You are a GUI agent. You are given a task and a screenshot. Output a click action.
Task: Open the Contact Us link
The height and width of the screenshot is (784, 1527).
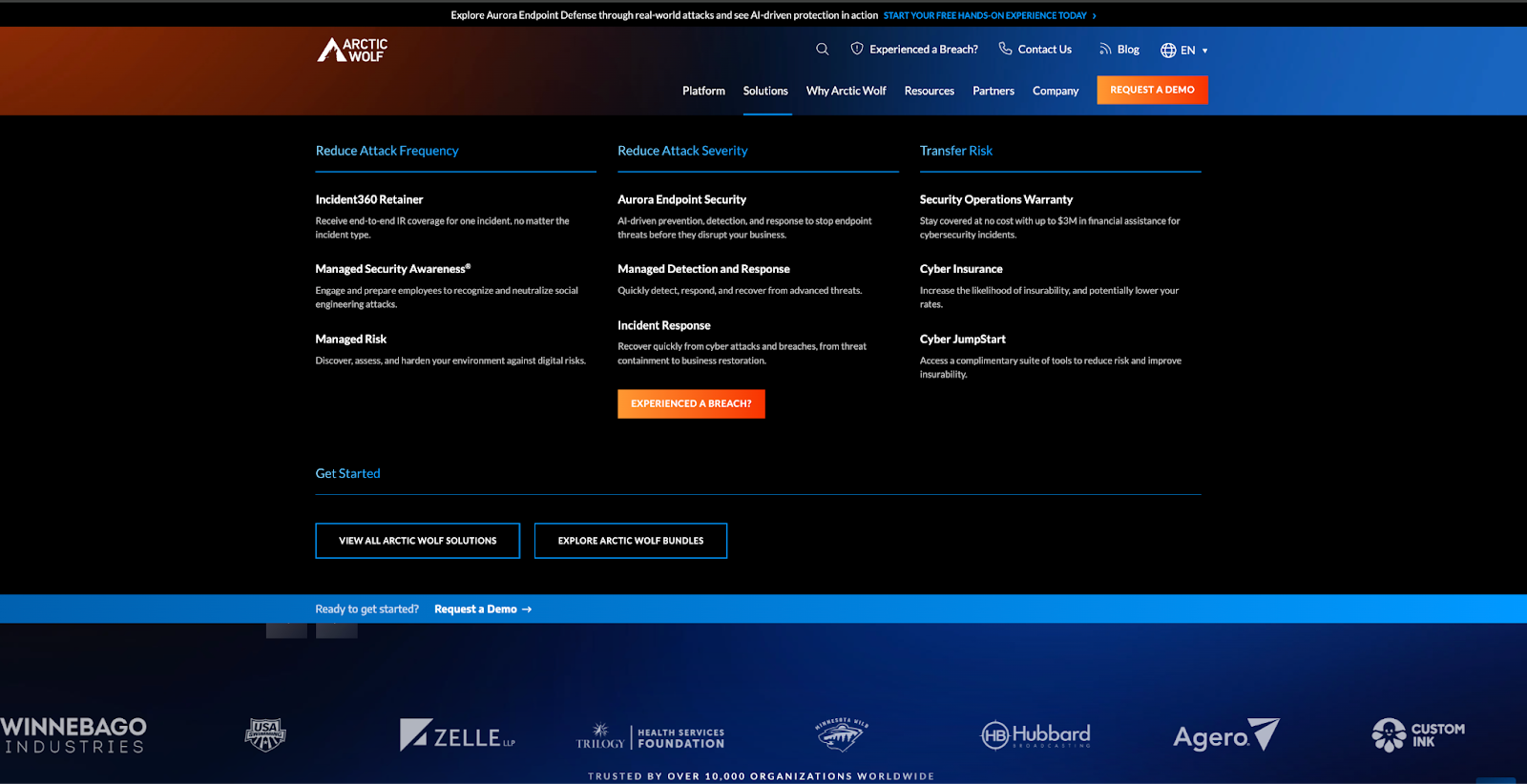[1045, 50]
